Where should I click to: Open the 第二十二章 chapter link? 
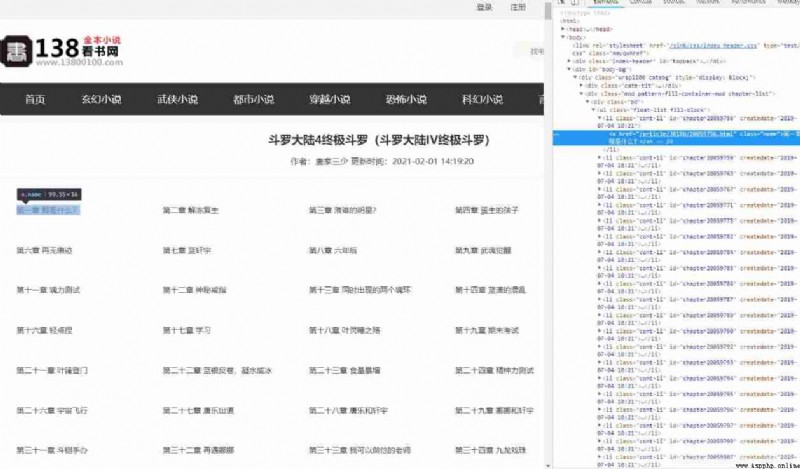tap(217, 371)
